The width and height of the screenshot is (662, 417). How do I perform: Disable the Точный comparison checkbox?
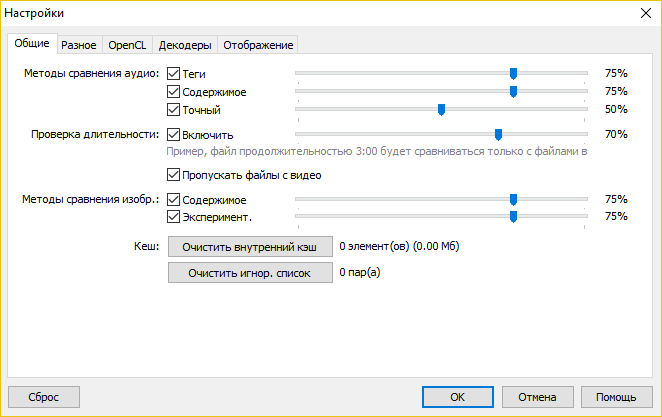[x=174, y=110]
